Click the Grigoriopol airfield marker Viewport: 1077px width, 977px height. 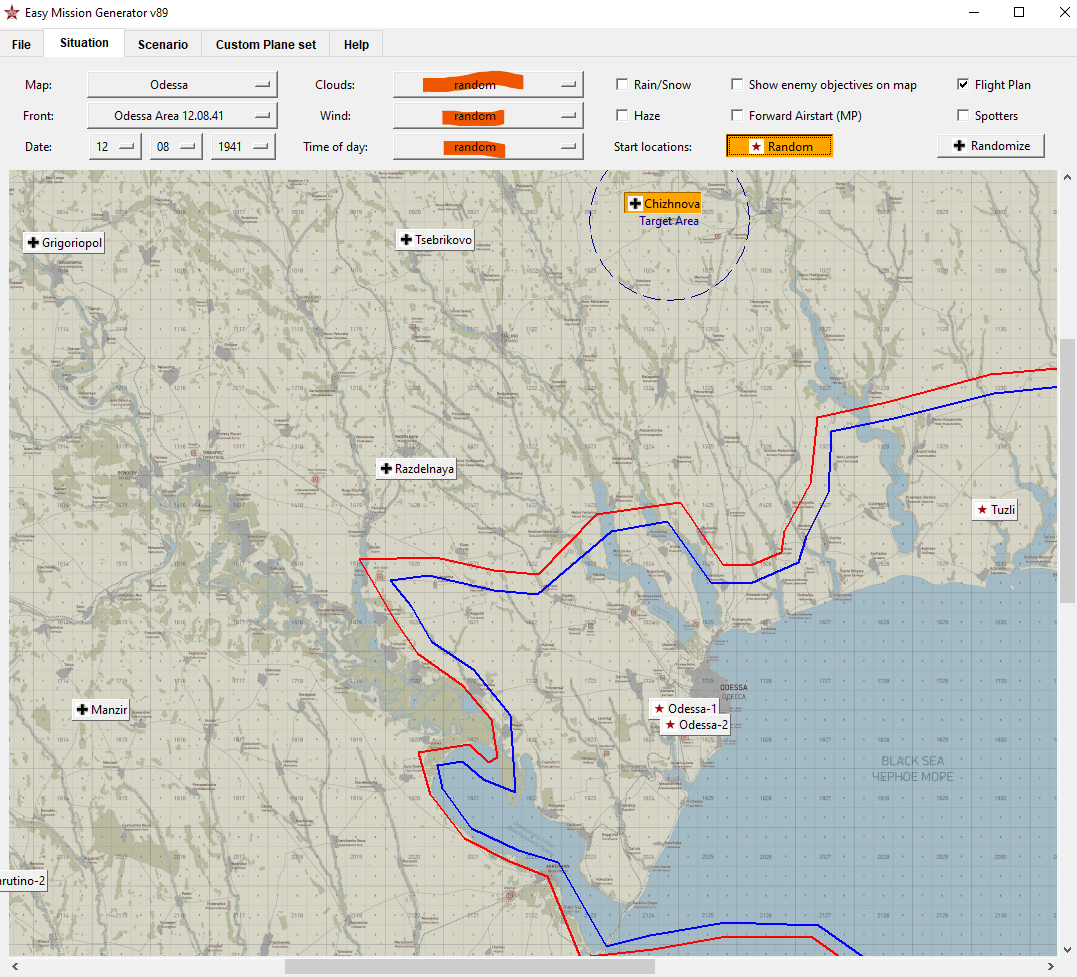pos(64,242)
